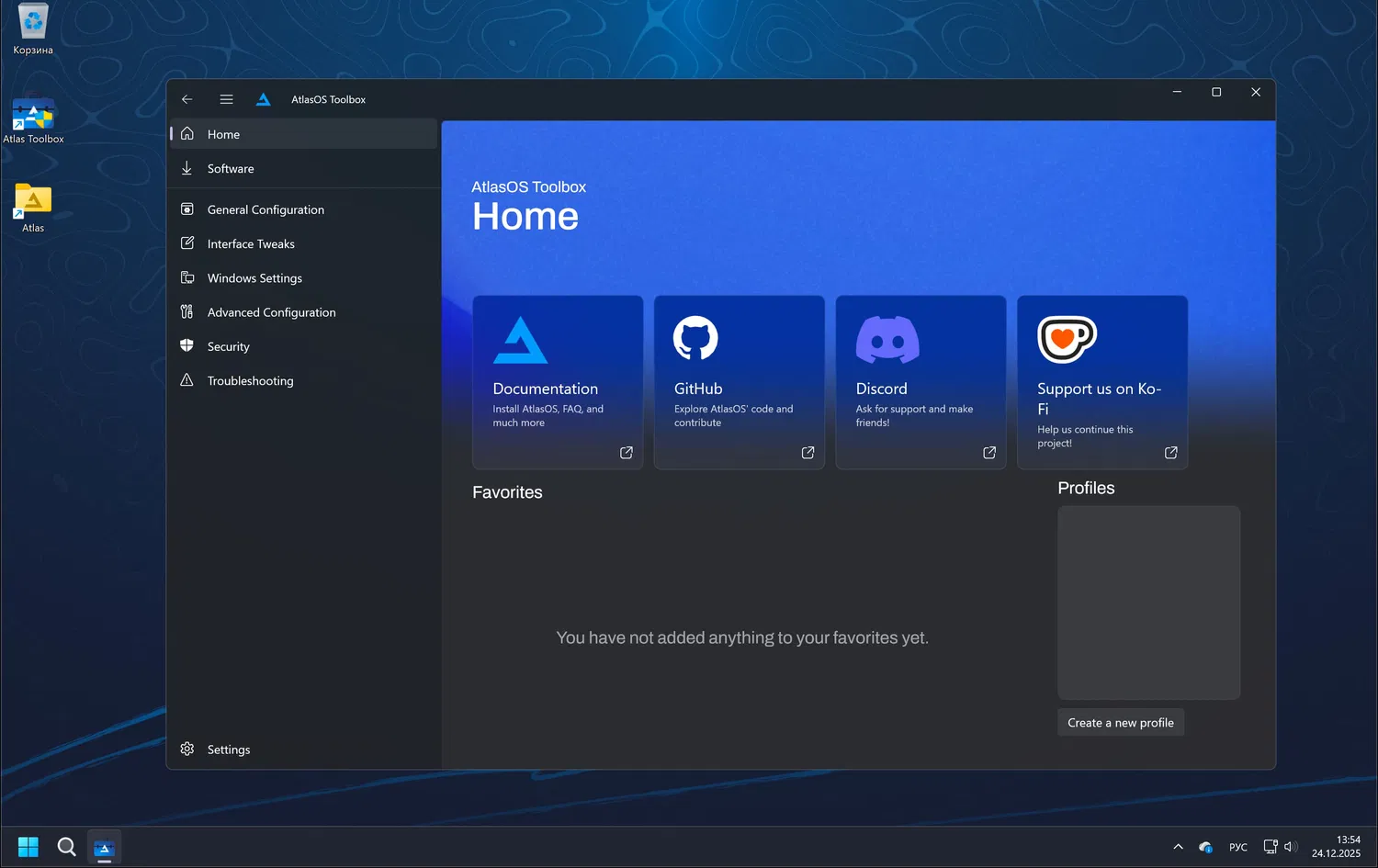Image resolution: width=1378 pixels, height=868 pixels.
Task: Click the Home house icon in sidebar
Action: [187, 134]
